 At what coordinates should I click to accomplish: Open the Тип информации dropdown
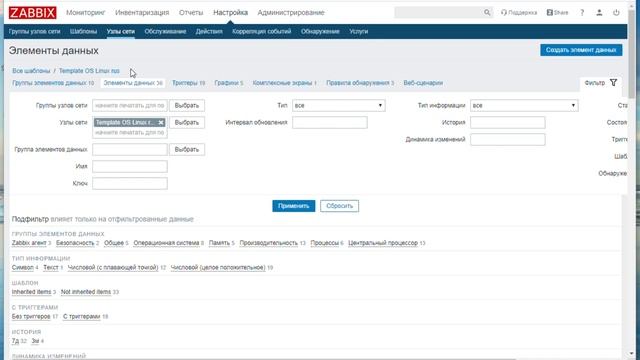pyautogui.click(x=524, y=105)
